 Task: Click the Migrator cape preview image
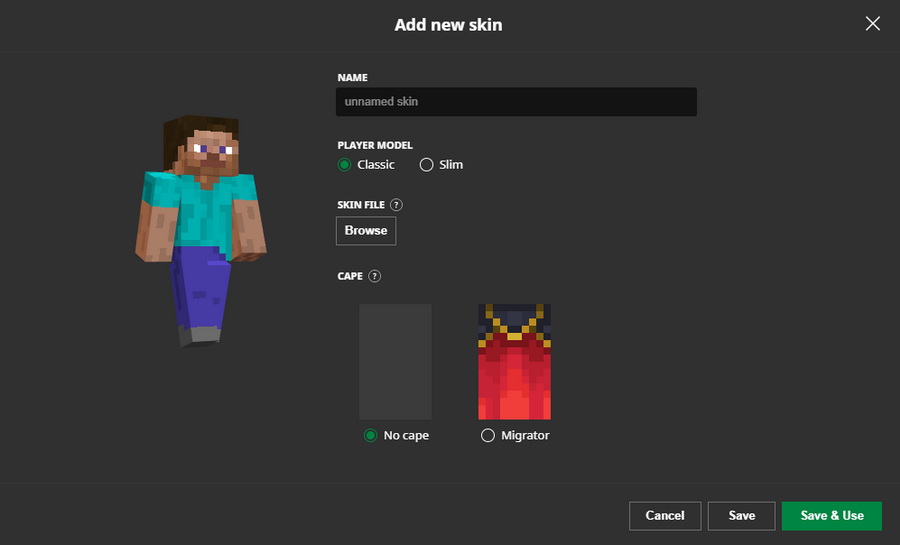[514, 361]
